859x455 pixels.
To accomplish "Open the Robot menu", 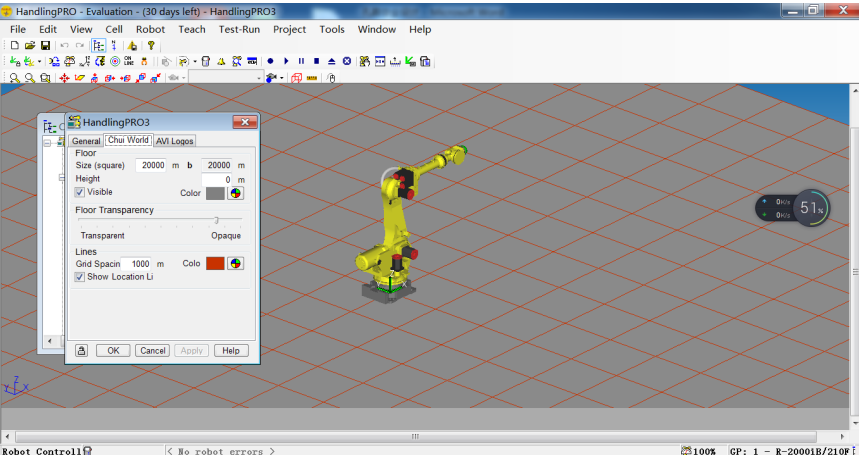I will (151, 30).
